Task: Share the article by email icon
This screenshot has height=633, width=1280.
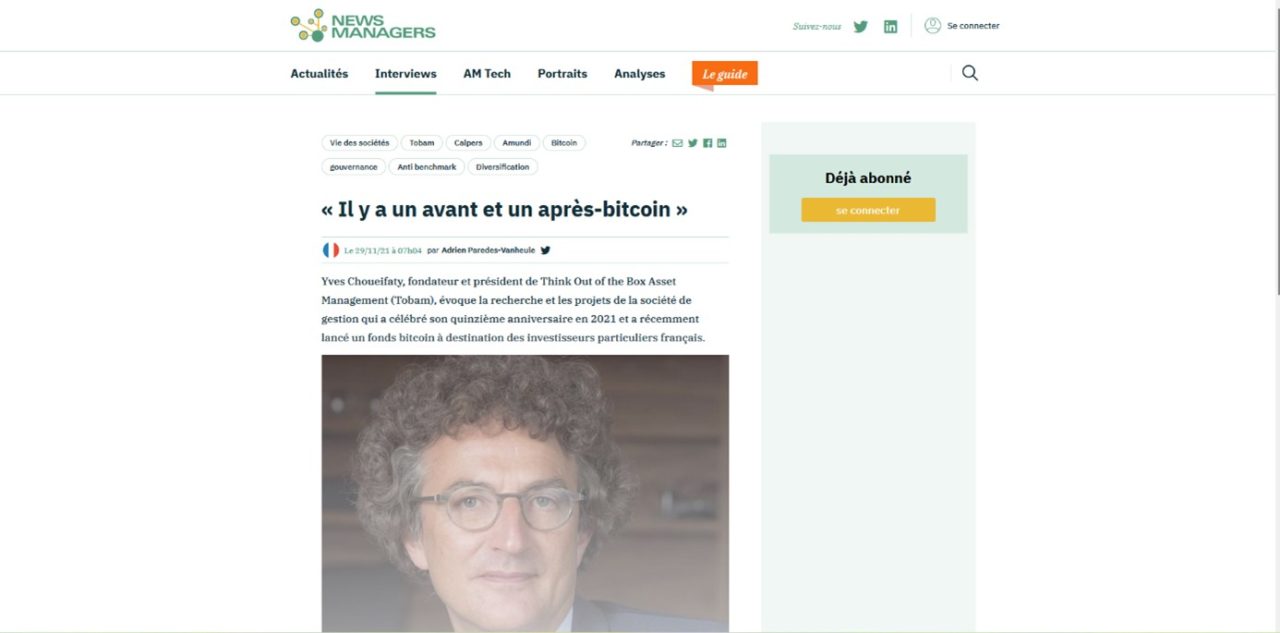Action: [677, 143]
